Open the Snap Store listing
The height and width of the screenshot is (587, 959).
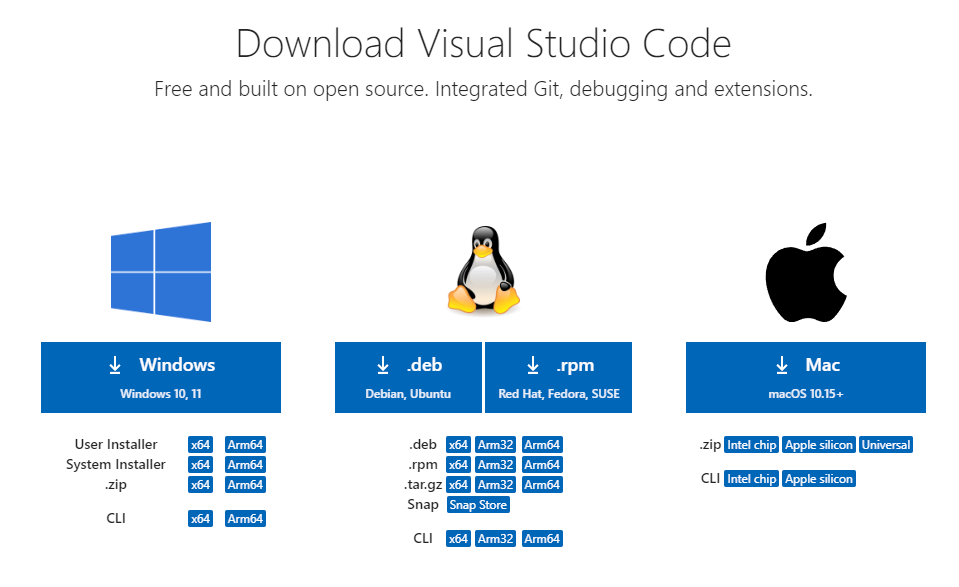(x=477, y=504)
